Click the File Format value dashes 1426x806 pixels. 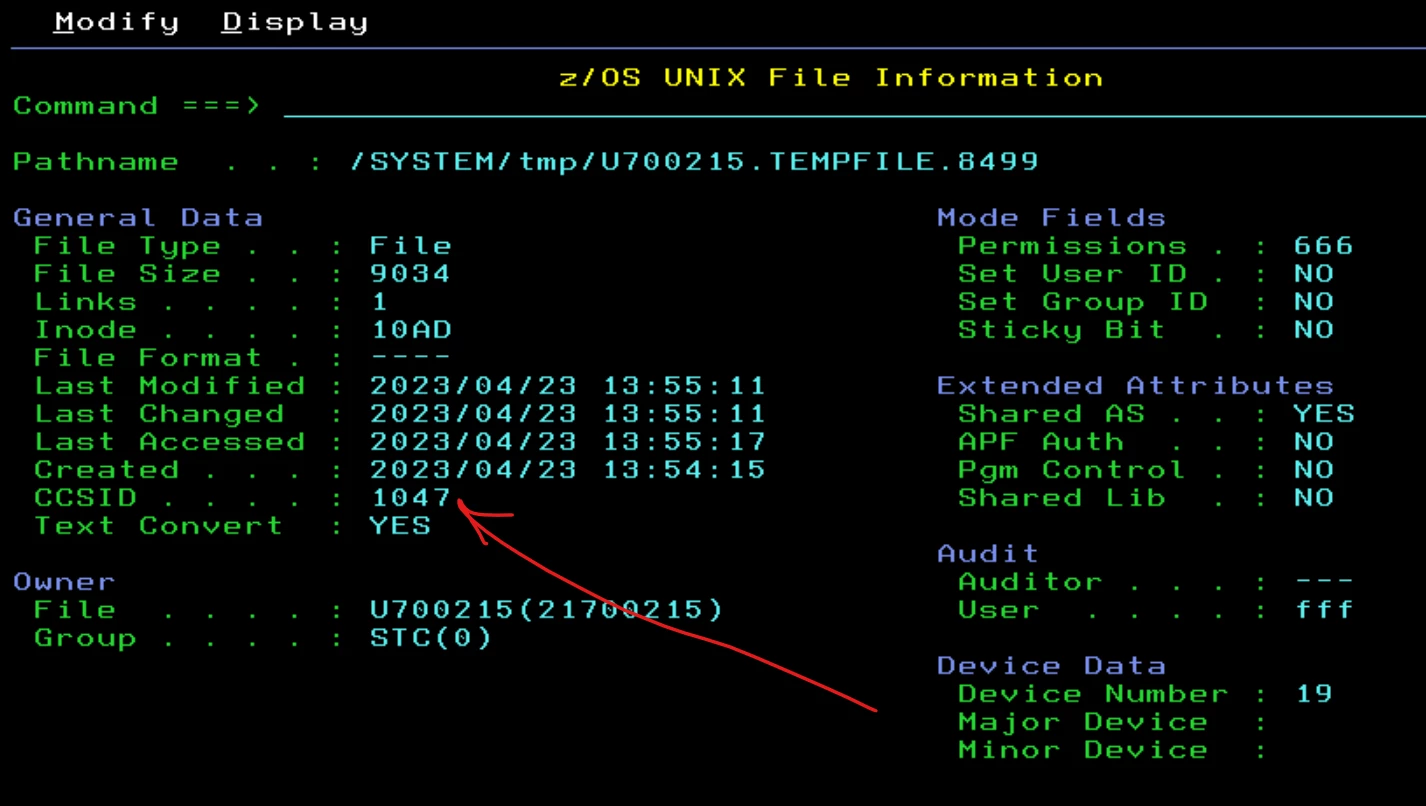coord(410,358)
